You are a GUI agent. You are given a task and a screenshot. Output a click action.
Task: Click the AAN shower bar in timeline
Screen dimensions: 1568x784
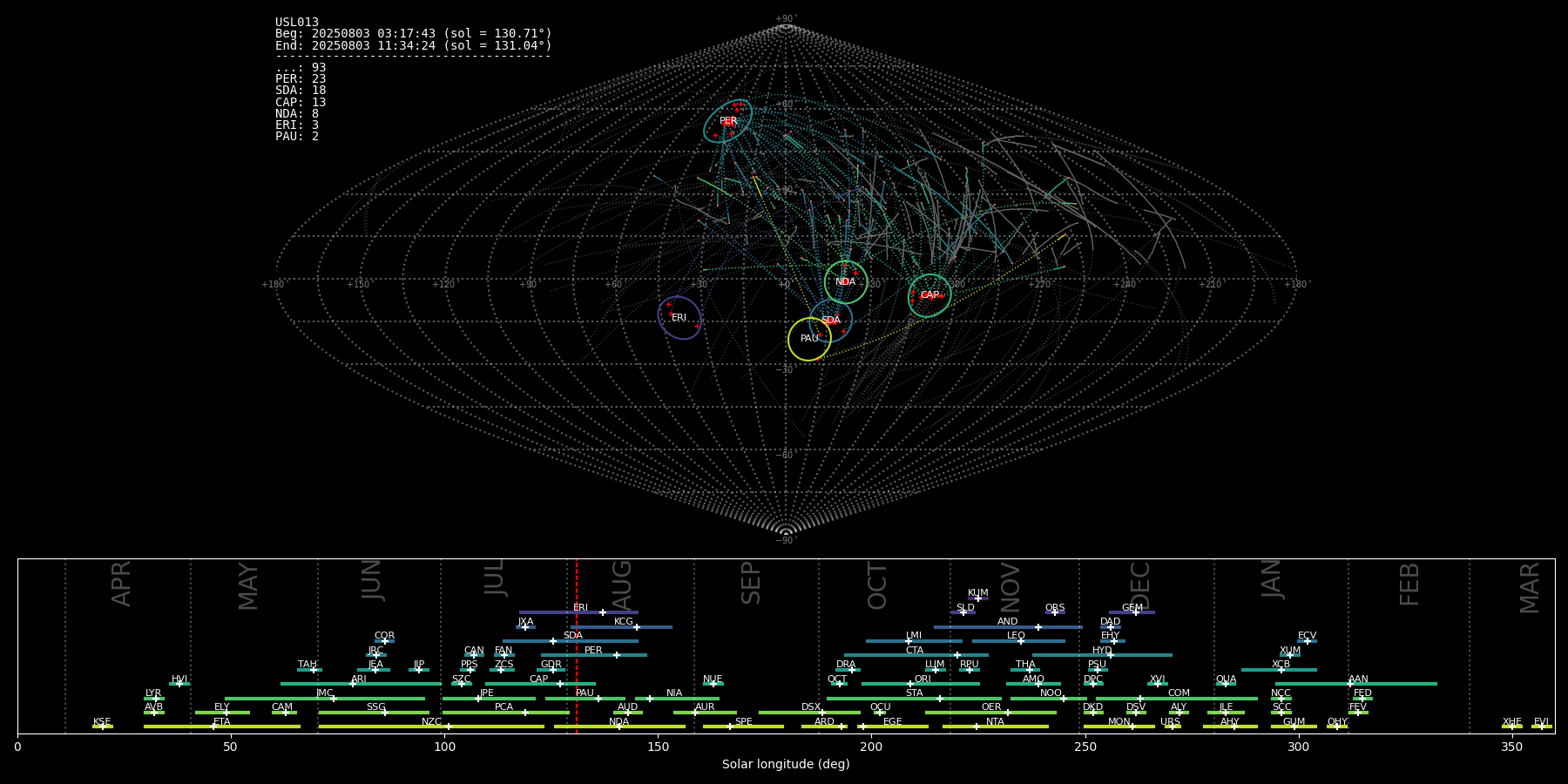coord(1356,684)
